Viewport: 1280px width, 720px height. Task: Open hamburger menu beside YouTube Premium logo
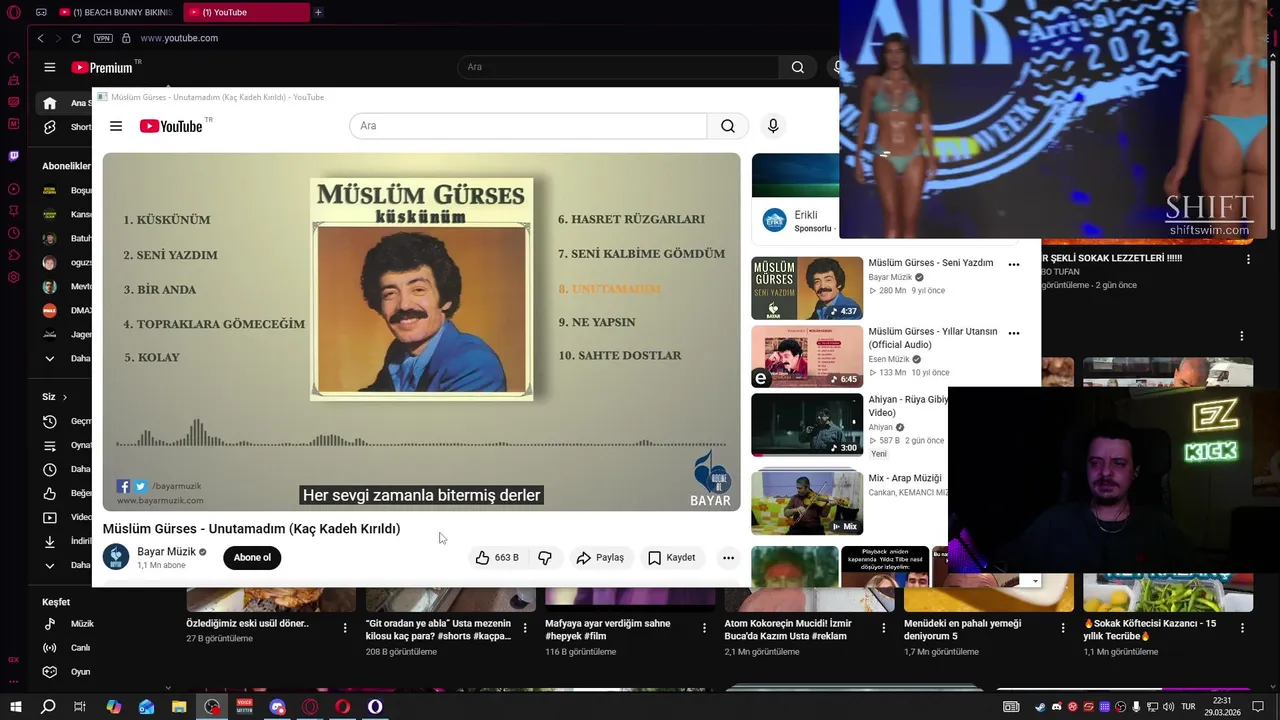click(x=50, y=67)
